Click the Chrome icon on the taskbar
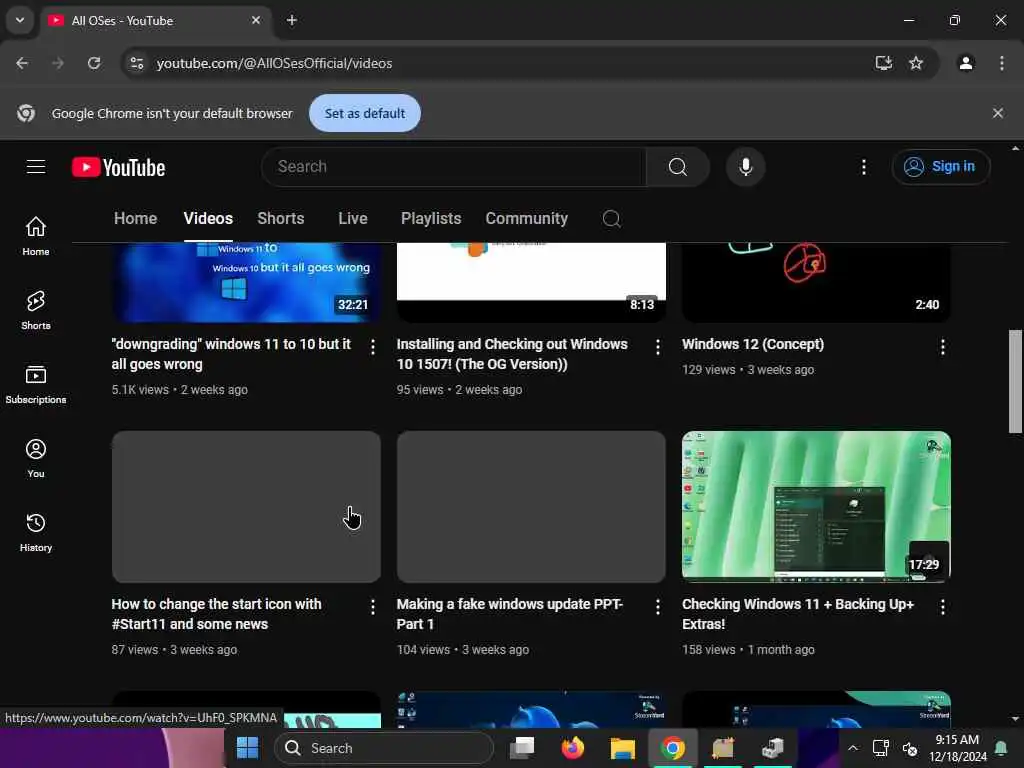This screenshot has width=1024, height=768. coord(673,748)
